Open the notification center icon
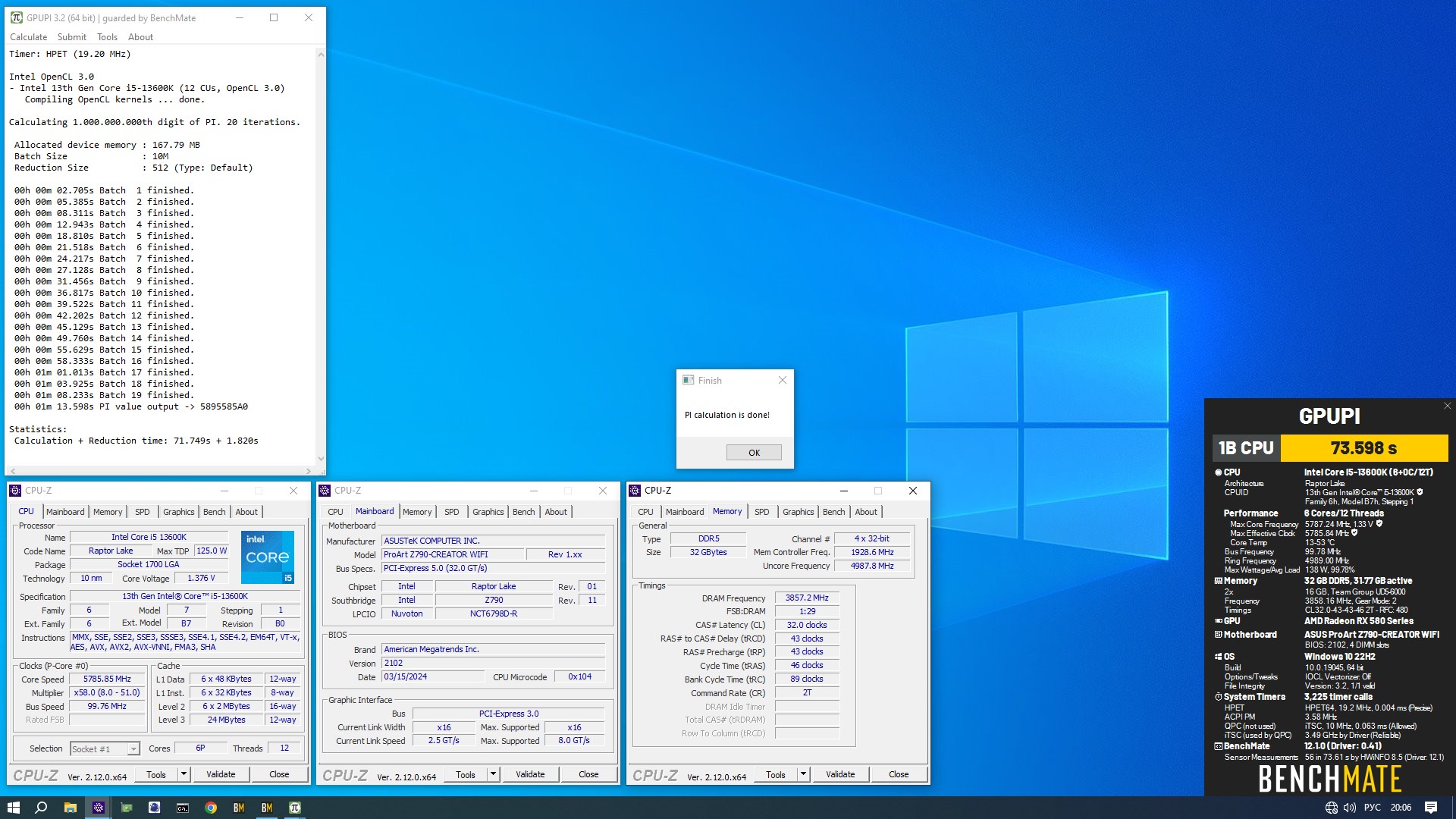Screen dimensions: 1456x819 pos(1431,808)
